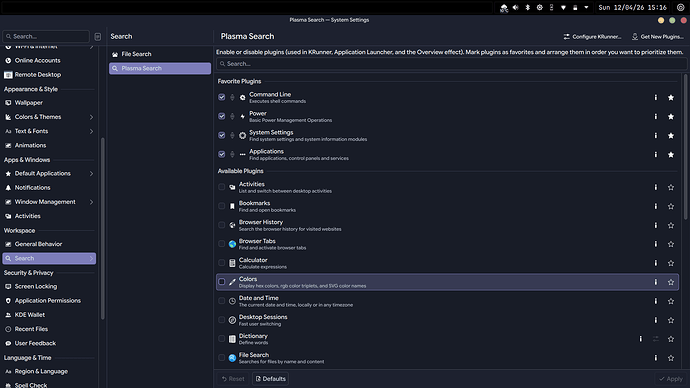The image size is (690, 388).
Task: Tick the Colors plugin checkbox
Action: pyautogui.click(x=221, y=282)
